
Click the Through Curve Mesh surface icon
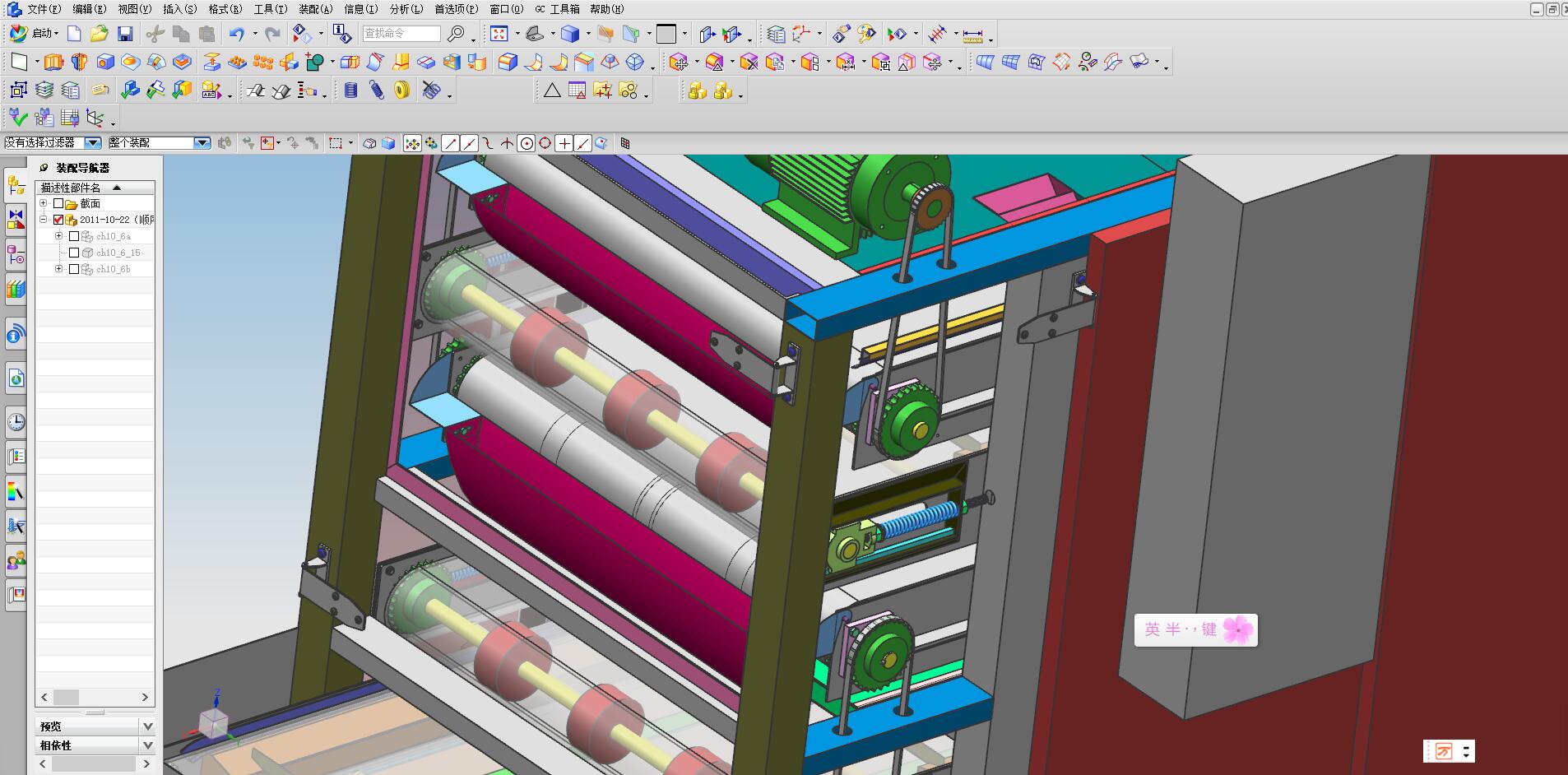[x=1011, y=62]
